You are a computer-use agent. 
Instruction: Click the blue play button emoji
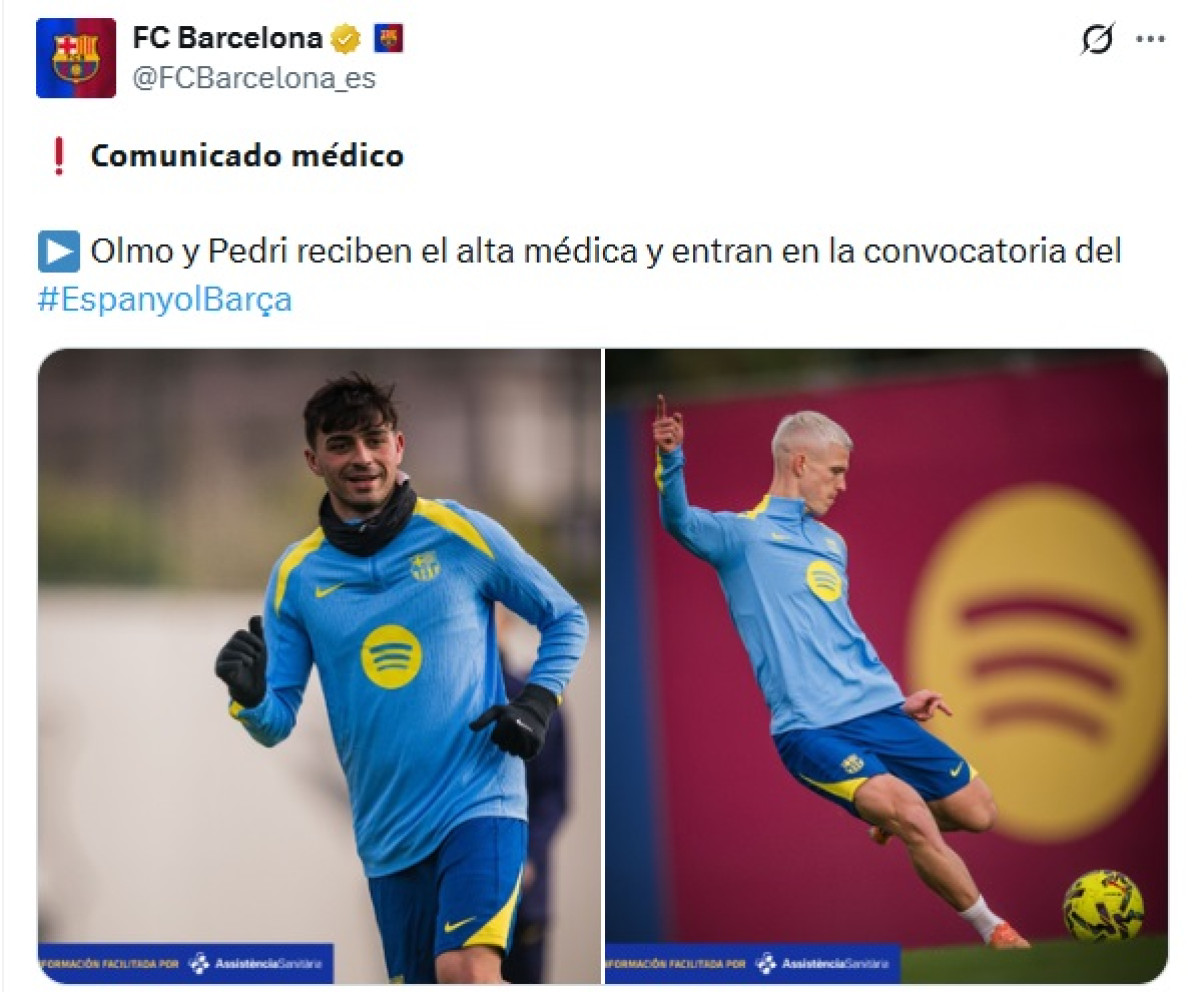pyautogui.click(x=59, y=251)
